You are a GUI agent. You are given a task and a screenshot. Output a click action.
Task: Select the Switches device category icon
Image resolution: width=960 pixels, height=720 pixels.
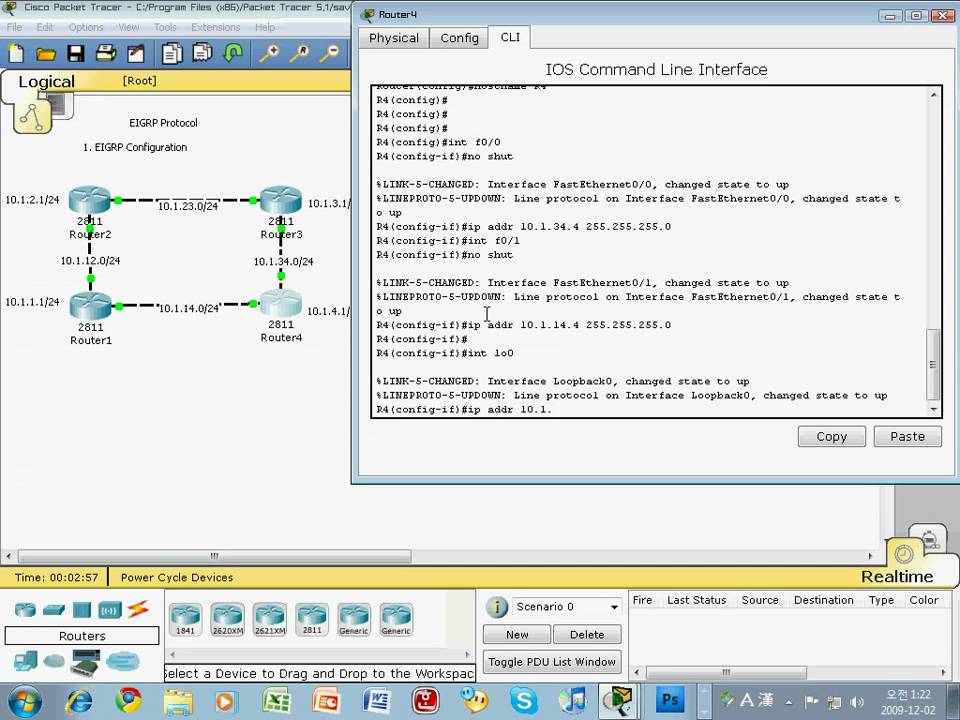coord(54,610)
